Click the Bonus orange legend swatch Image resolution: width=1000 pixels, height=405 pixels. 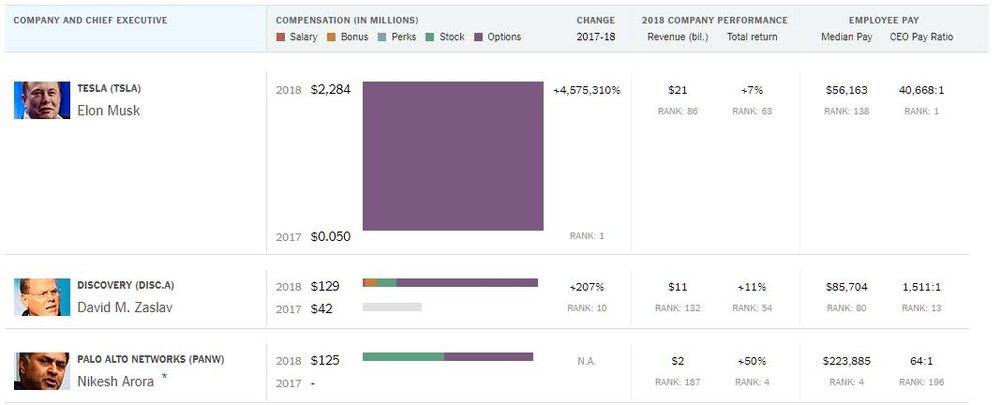point(332,37)
